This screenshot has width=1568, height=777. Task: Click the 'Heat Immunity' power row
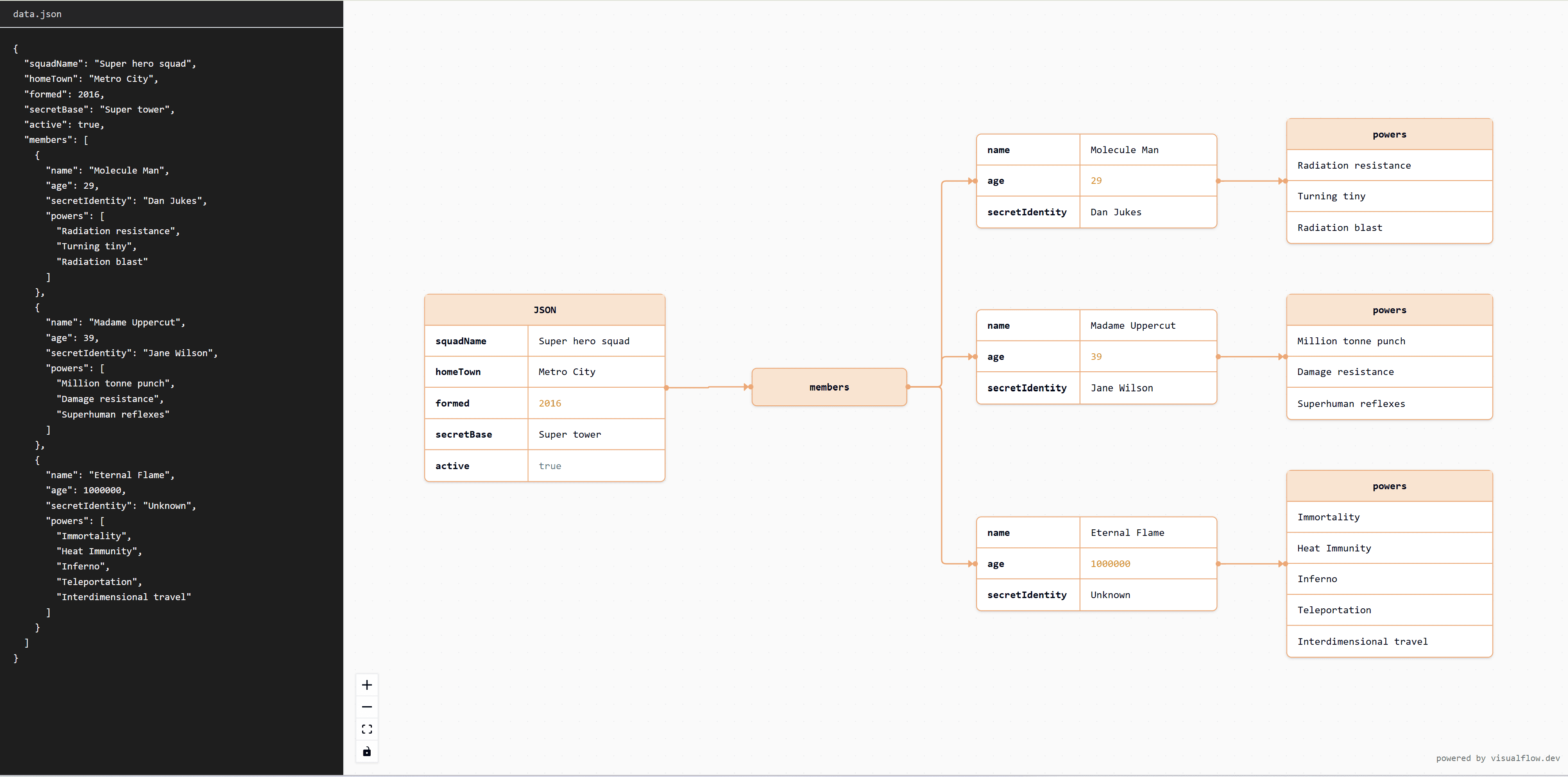pyautogui.click(x=1389, y=548)
